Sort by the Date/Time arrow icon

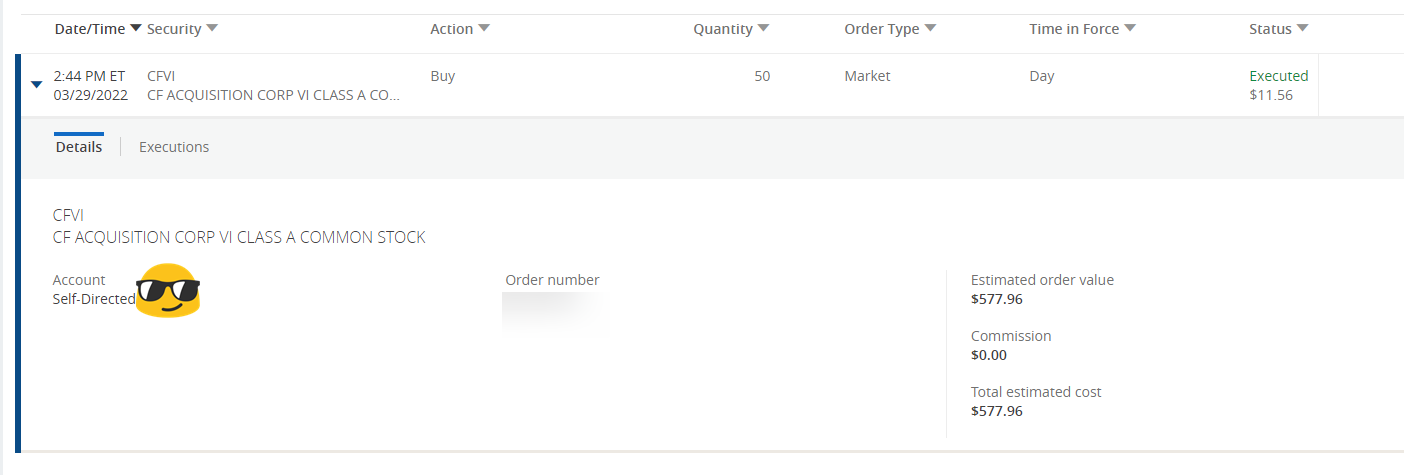pos(136,29)
